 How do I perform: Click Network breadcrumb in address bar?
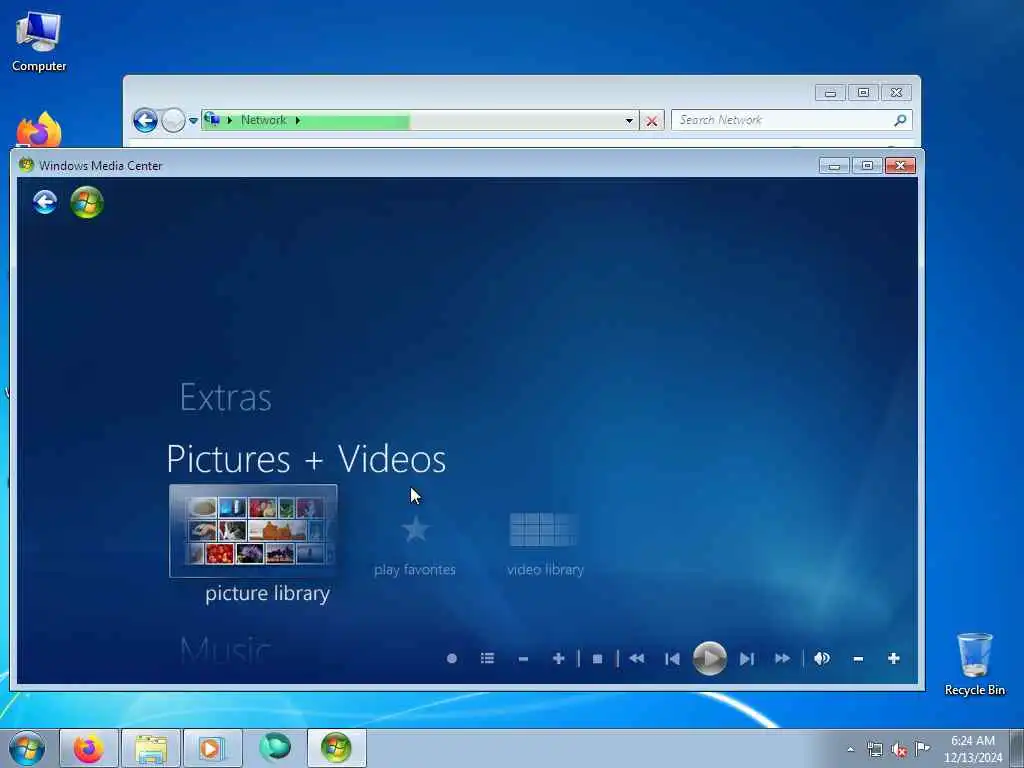[263, 120]
